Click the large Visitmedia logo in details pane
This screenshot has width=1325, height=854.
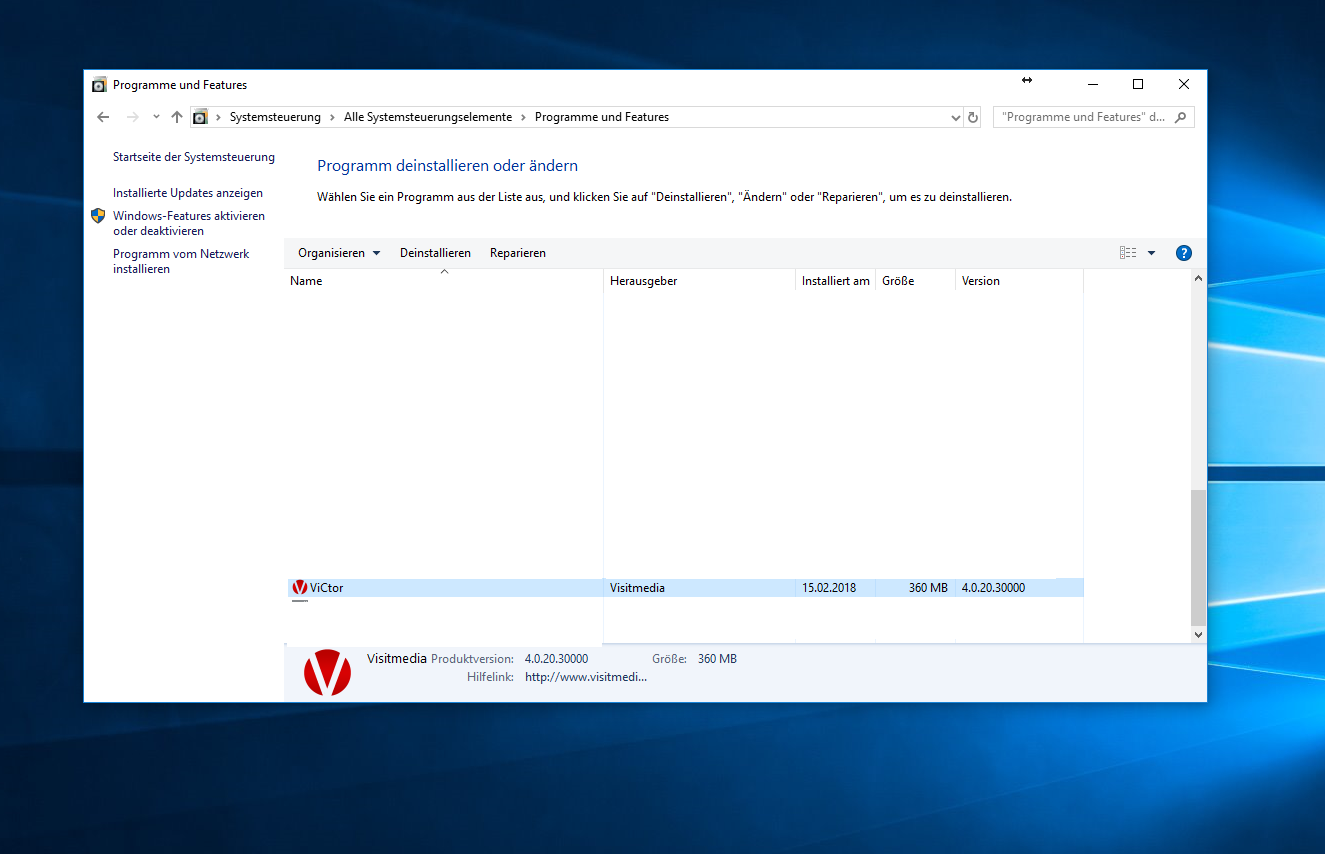tap(327, 672)
